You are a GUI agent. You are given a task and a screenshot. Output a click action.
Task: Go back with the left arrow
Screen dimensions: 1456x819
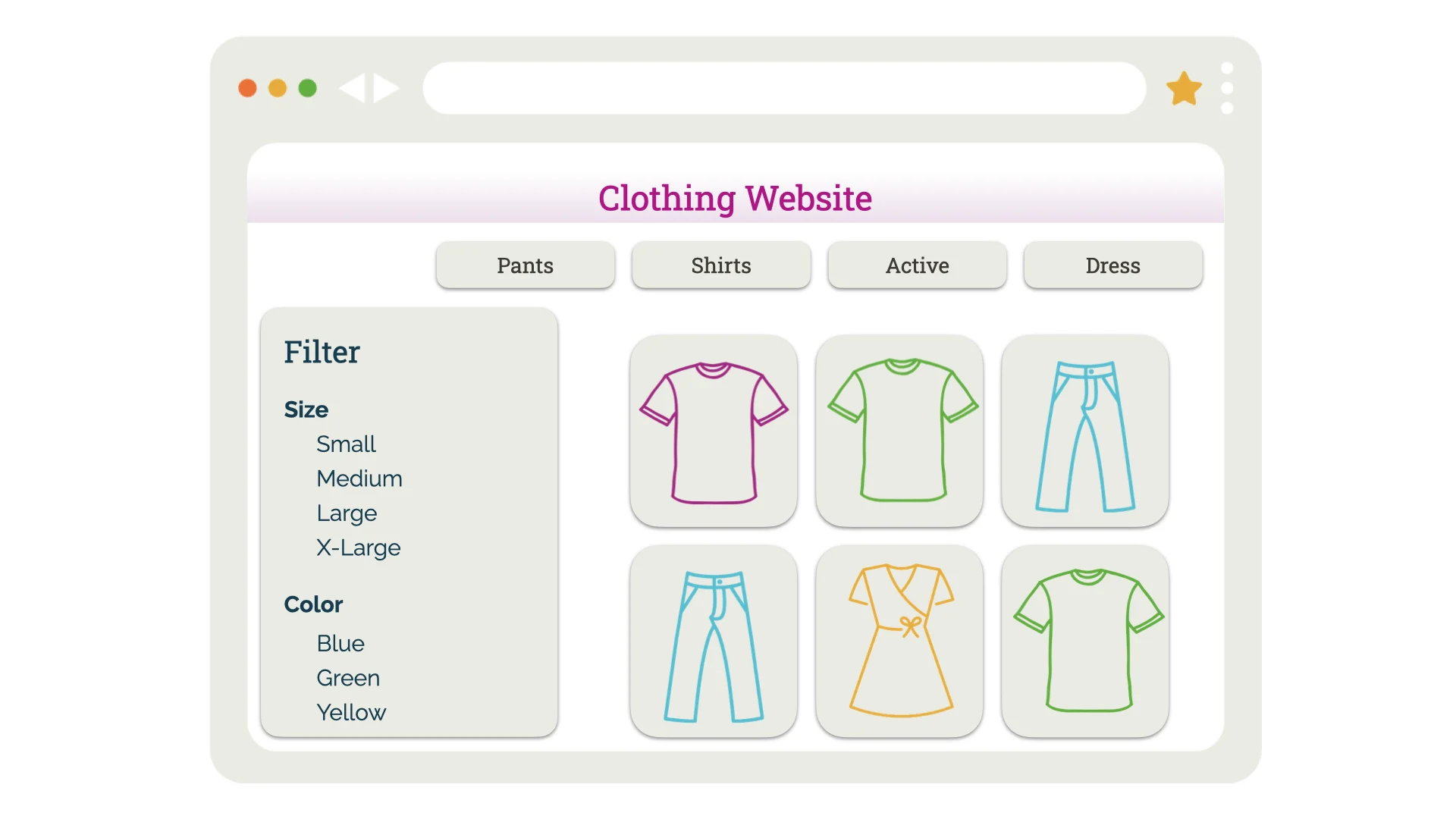[x=352, y=88]
